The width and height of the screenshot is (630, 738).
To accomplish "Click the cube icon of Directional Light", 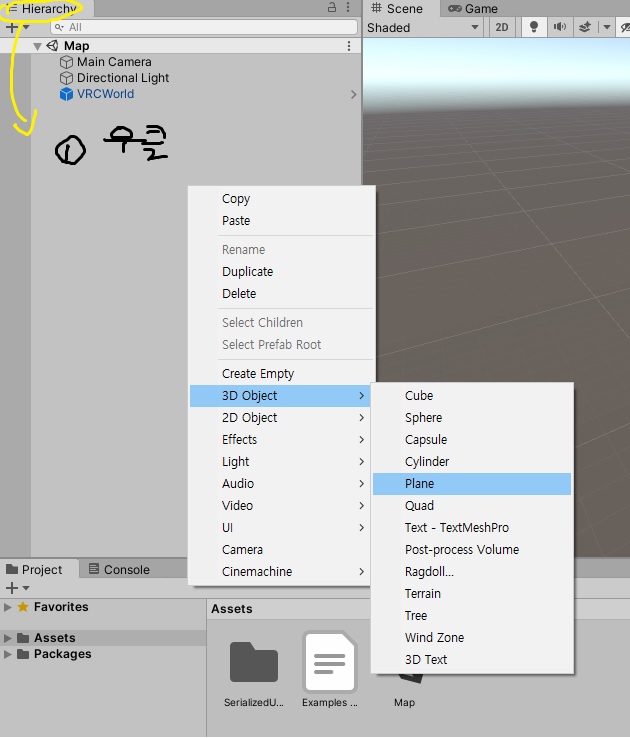I will click(x=66, y=78).
